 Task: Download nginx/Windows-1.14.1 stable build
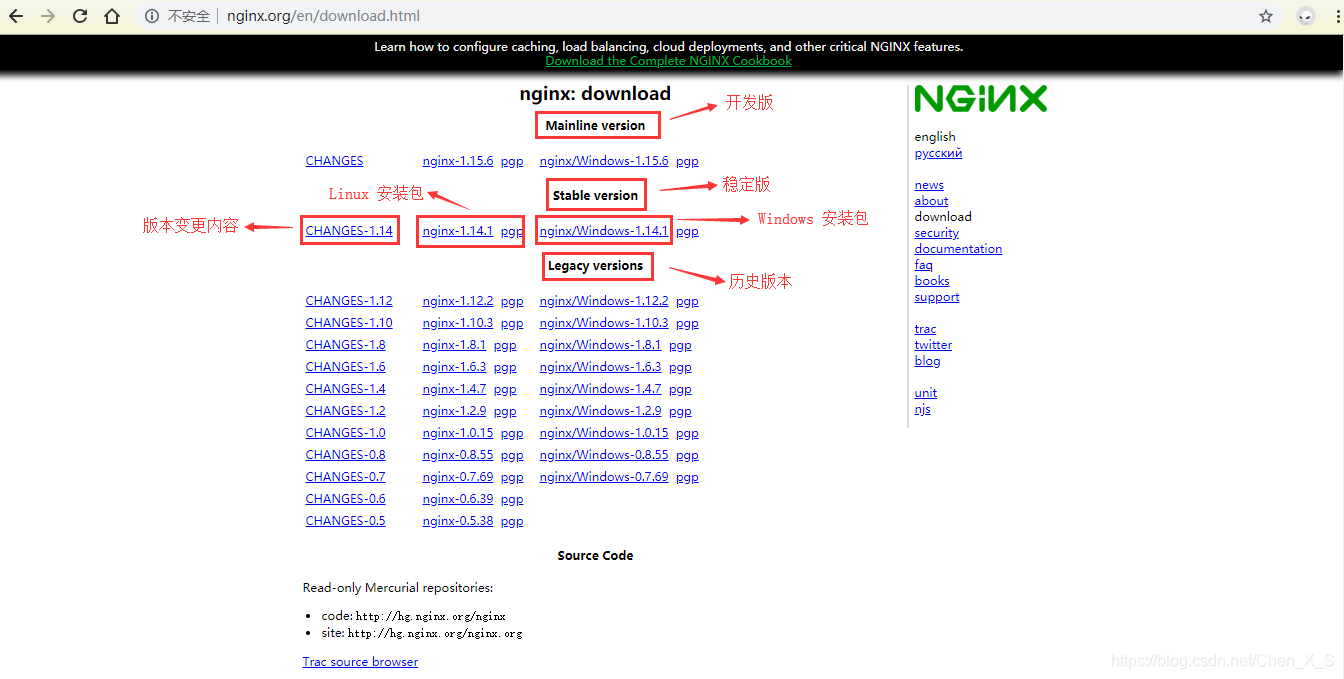point(604,231)
